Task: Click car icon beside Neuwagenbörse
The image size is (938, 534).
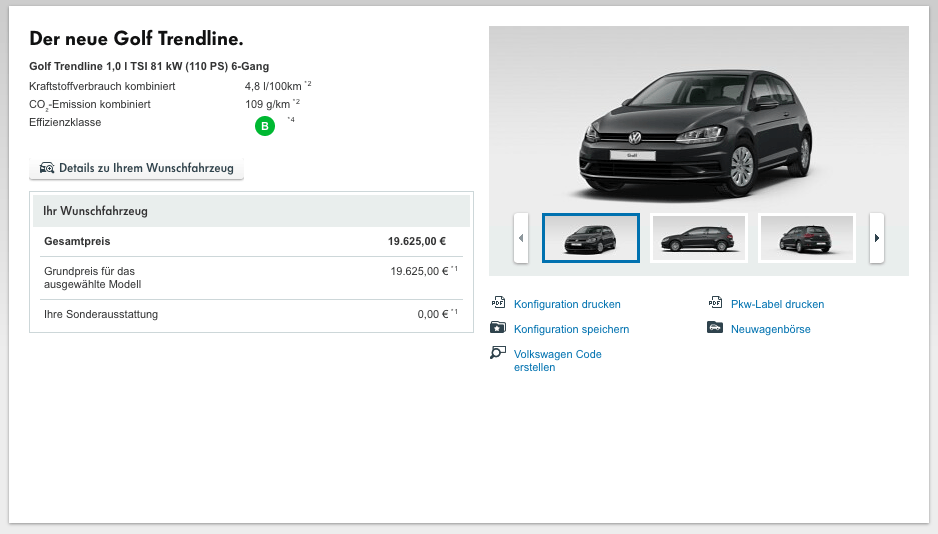Action: 715,327
